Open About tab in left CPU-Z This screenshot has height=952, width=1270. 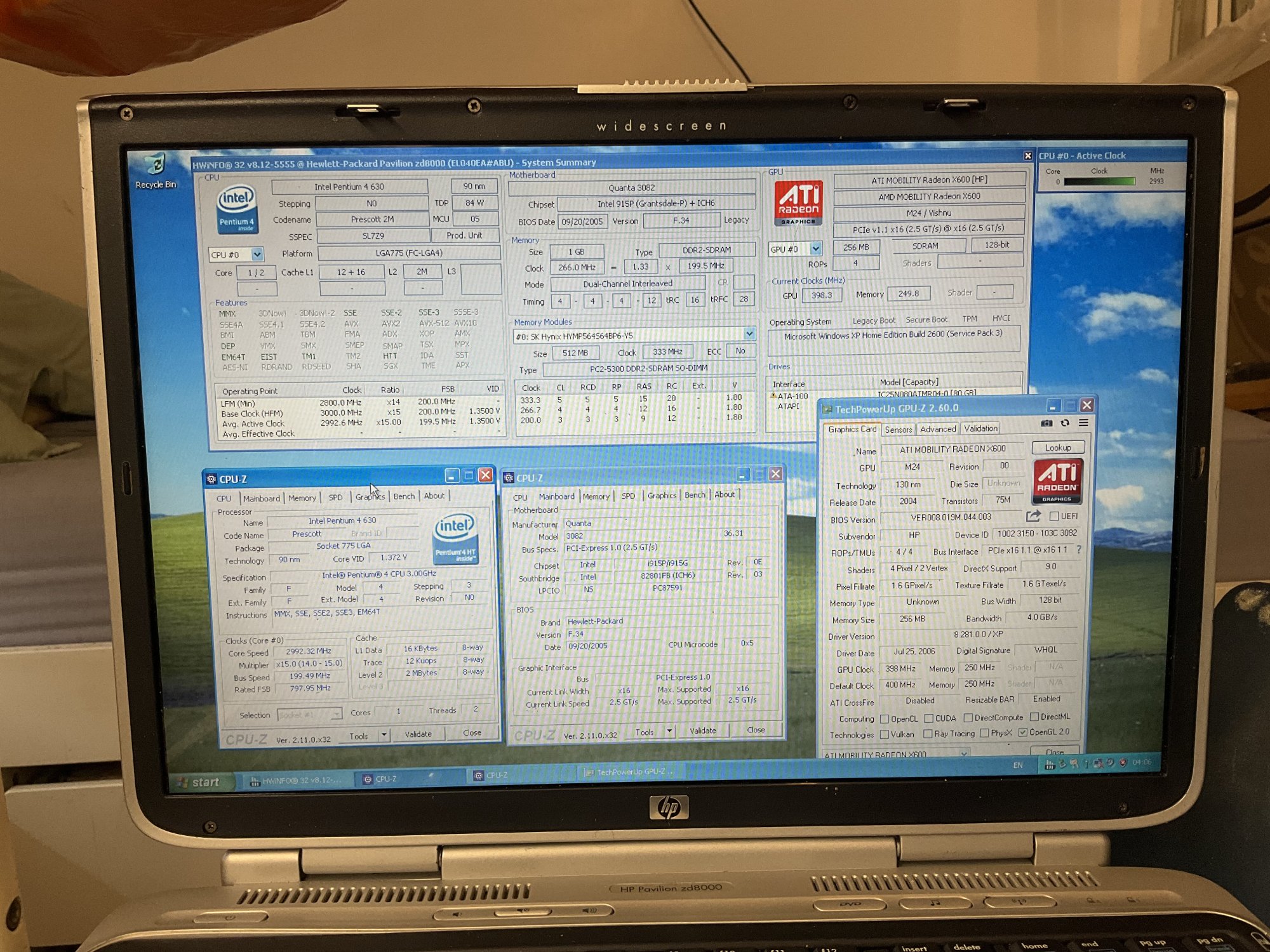[x=434, y=496]
